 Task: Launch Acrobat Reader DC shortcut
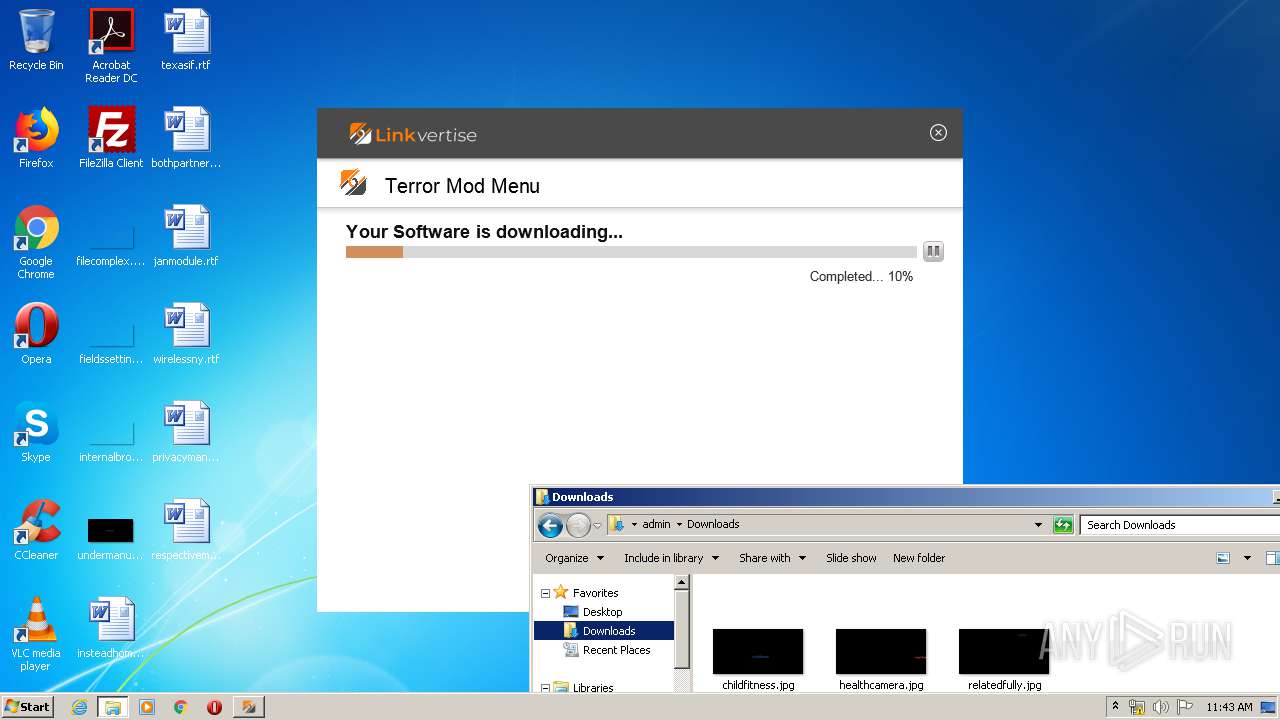pos(111,45)
